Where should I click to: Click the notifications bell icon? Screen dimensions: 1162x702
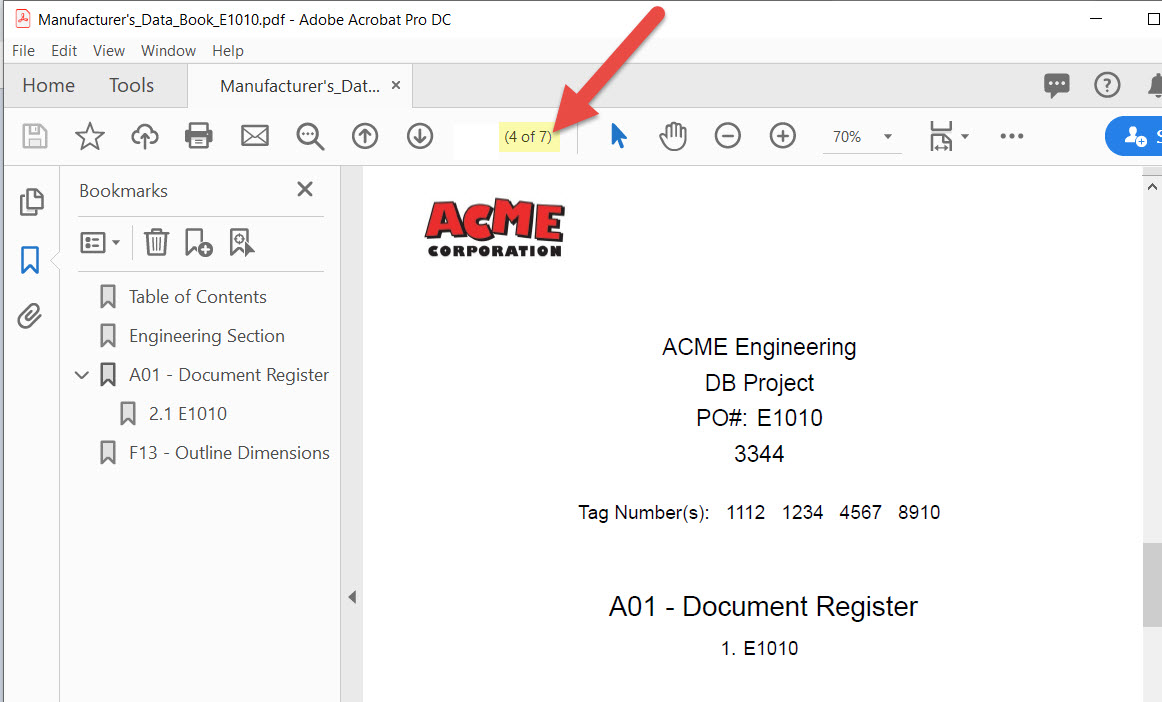pos(1155,85)
